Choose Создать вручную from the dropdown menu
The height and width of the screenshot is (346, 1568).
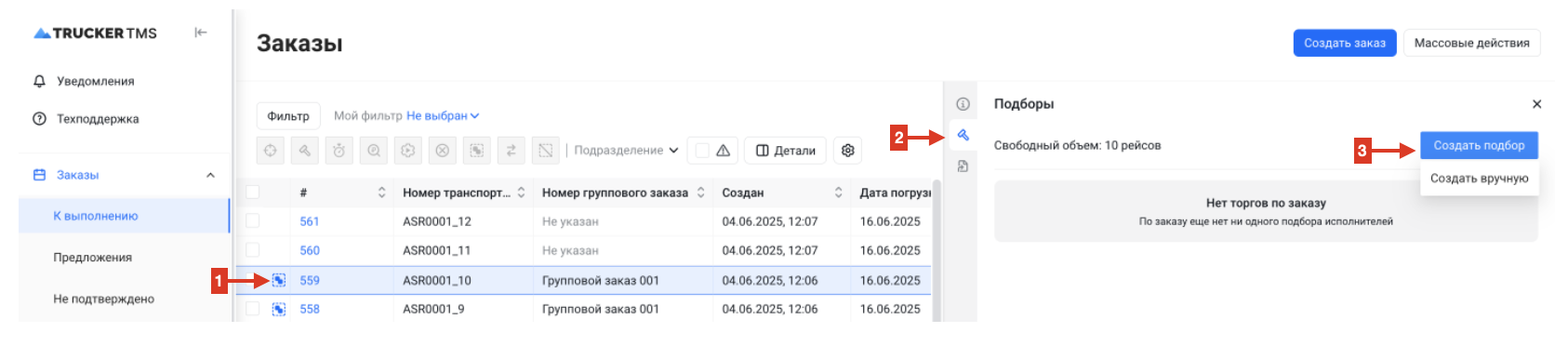point(1479,179)
